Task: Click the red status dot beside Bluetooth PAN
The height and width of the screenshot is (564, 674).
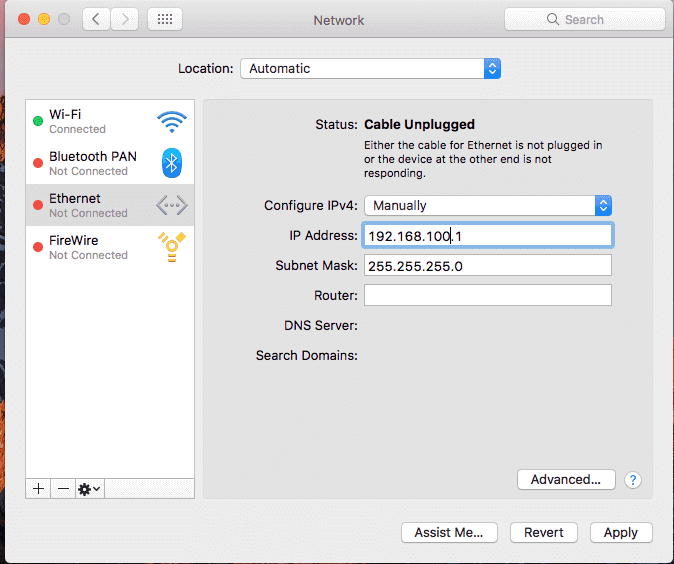Action: pyautogui.click(x=38, y=163)
